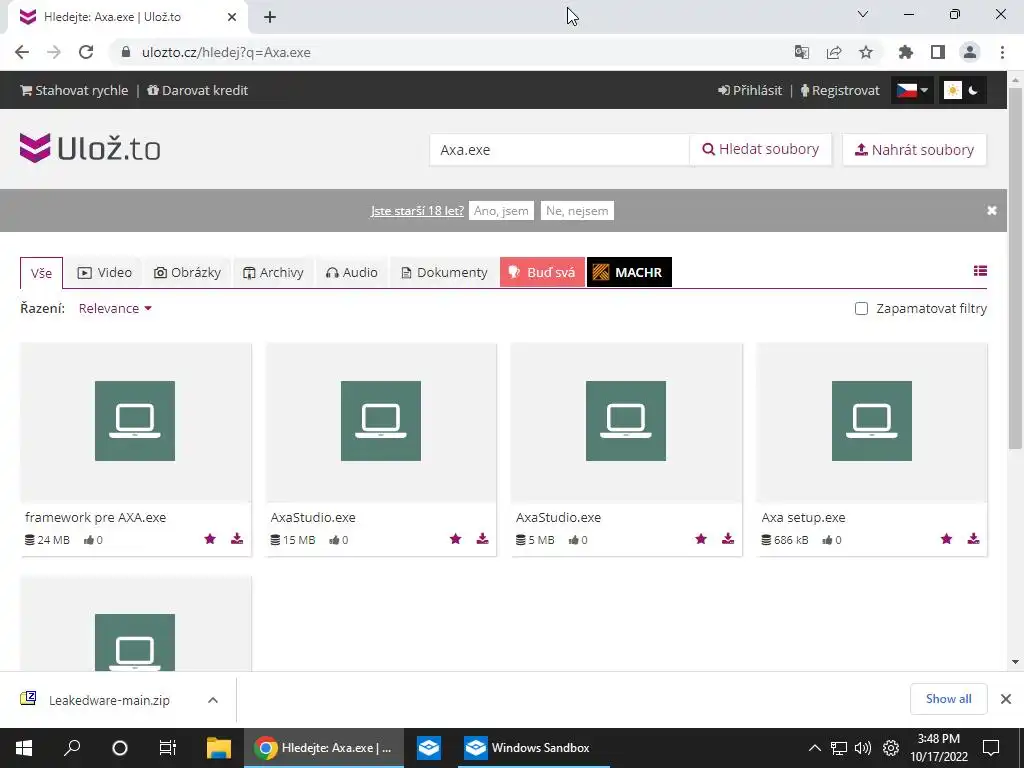The height and width of the screenshot is (768, 1024).
Task: Click the Chrome back arrow
Action: [x=22, y=52]
